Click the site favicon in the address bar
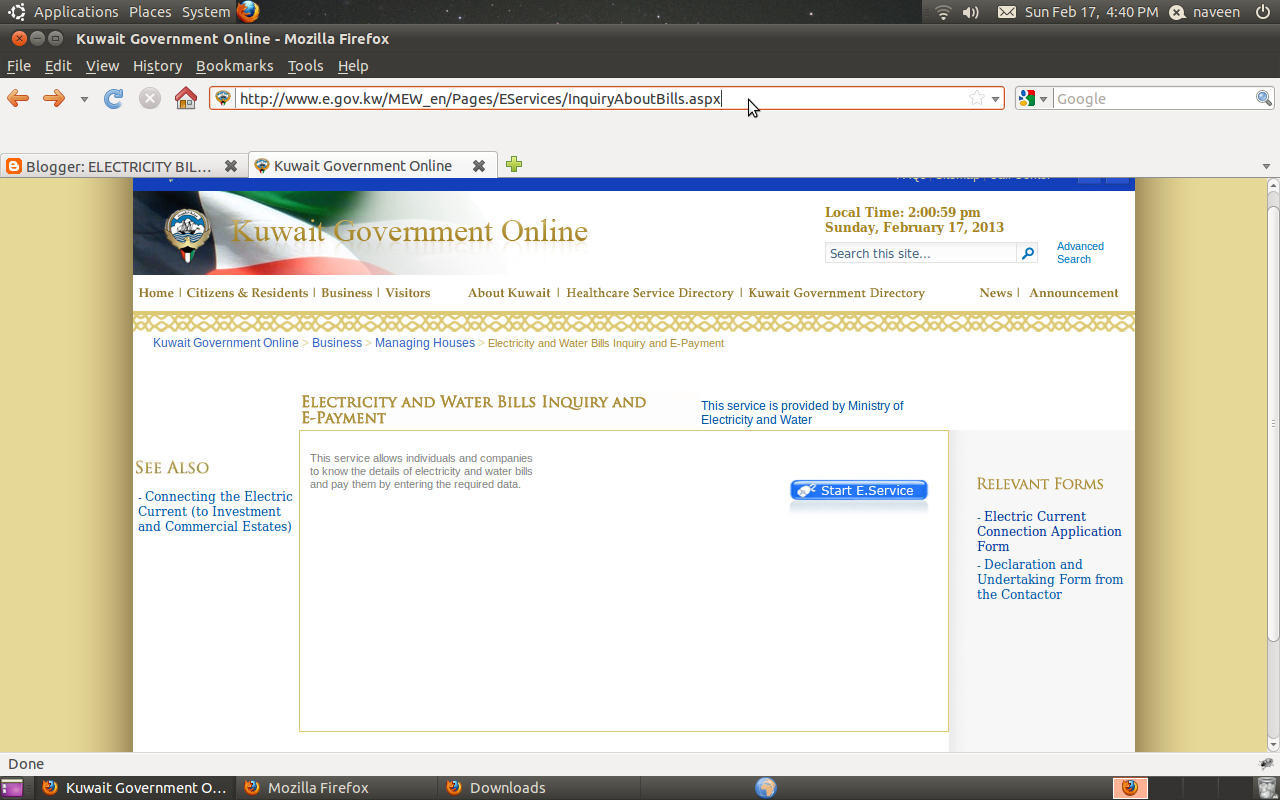 pyautogui.click(x=222, y=99)
